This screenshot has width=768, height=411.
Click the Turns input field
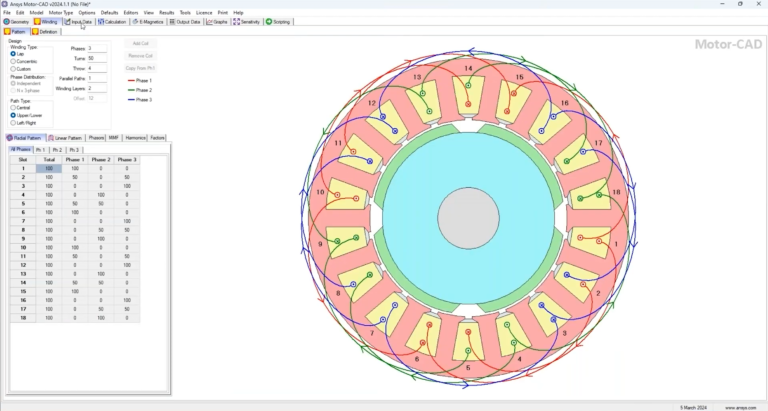coord(97,58)
